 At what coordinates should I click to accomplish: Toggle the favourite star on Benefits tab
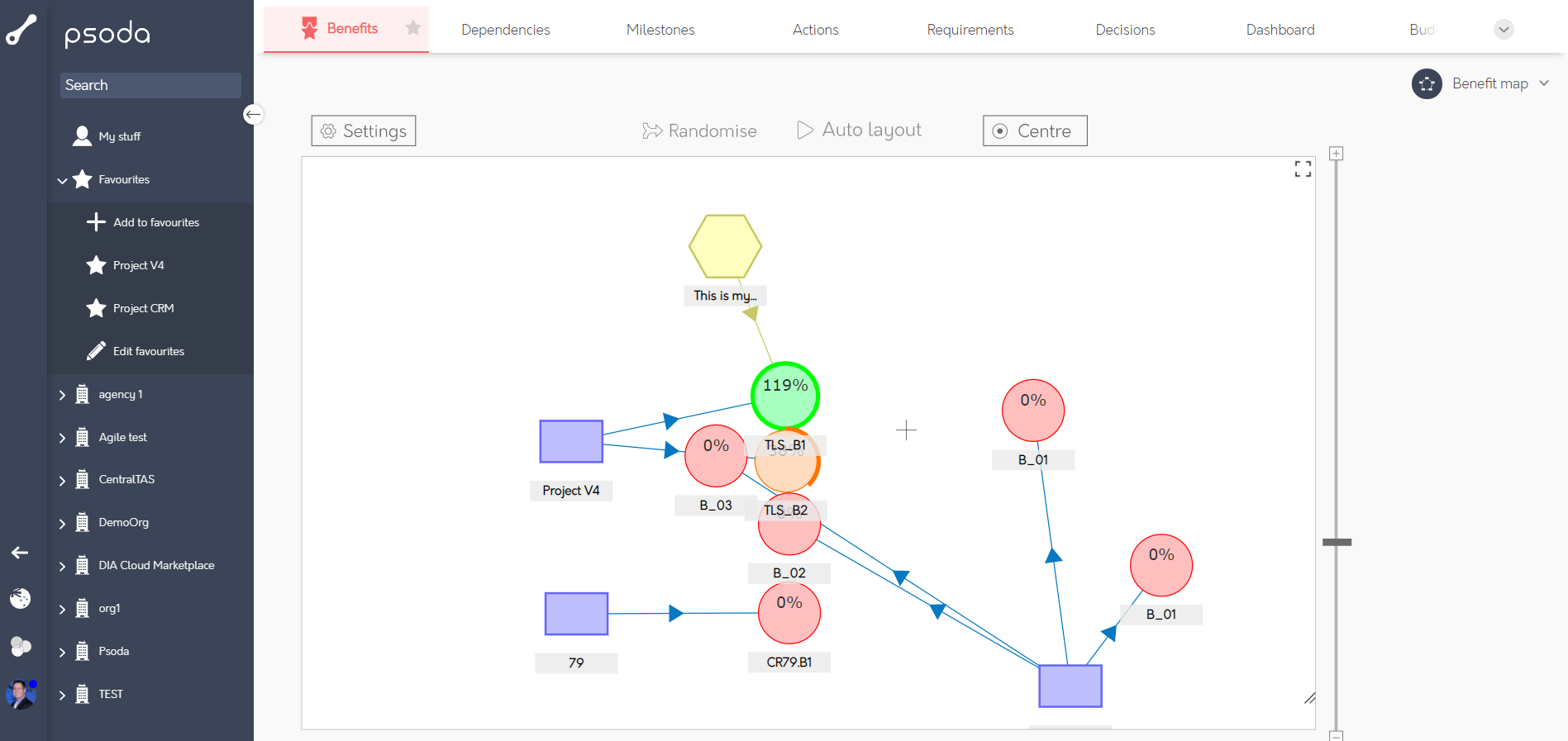(413, 28)
